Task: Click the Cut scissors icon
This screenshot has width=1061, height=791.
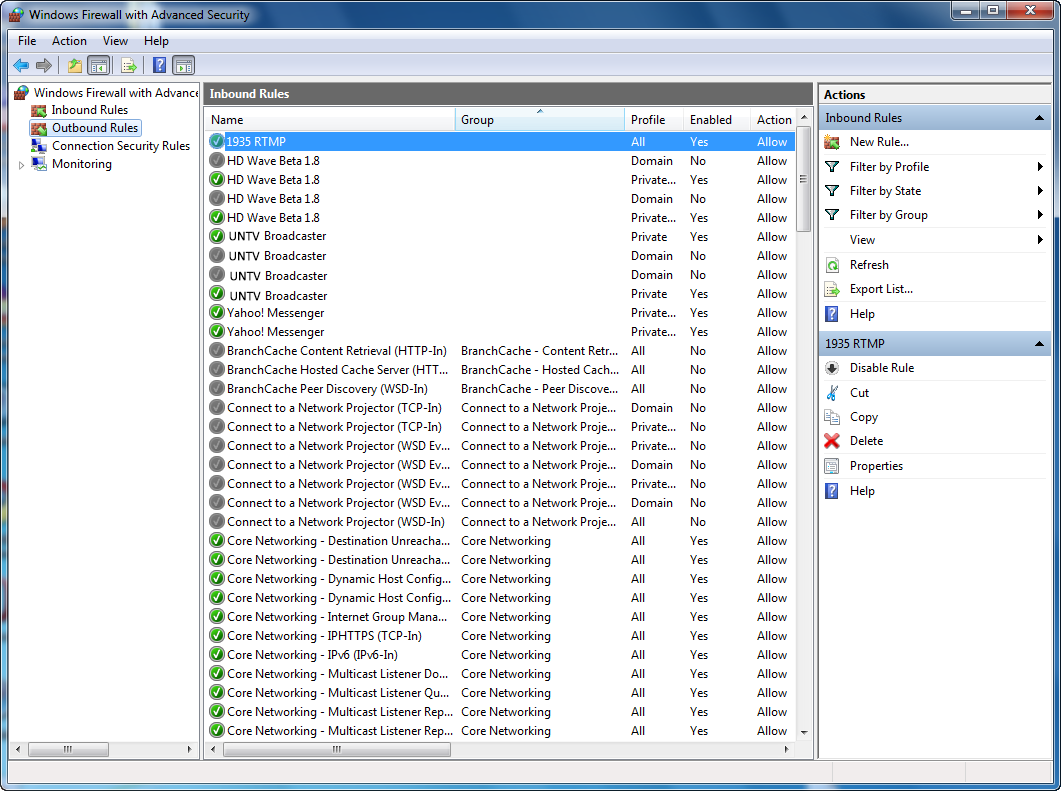Action: [x=832, y=392]
